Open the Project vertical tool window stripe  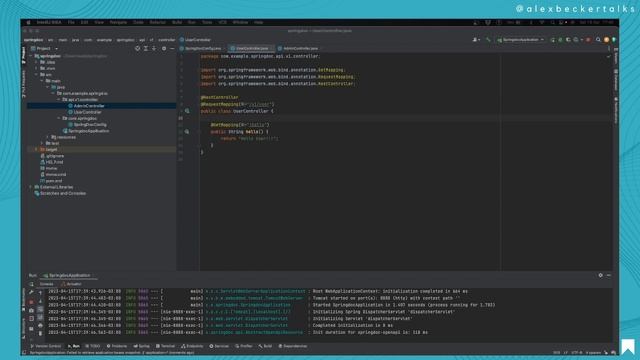24,55
